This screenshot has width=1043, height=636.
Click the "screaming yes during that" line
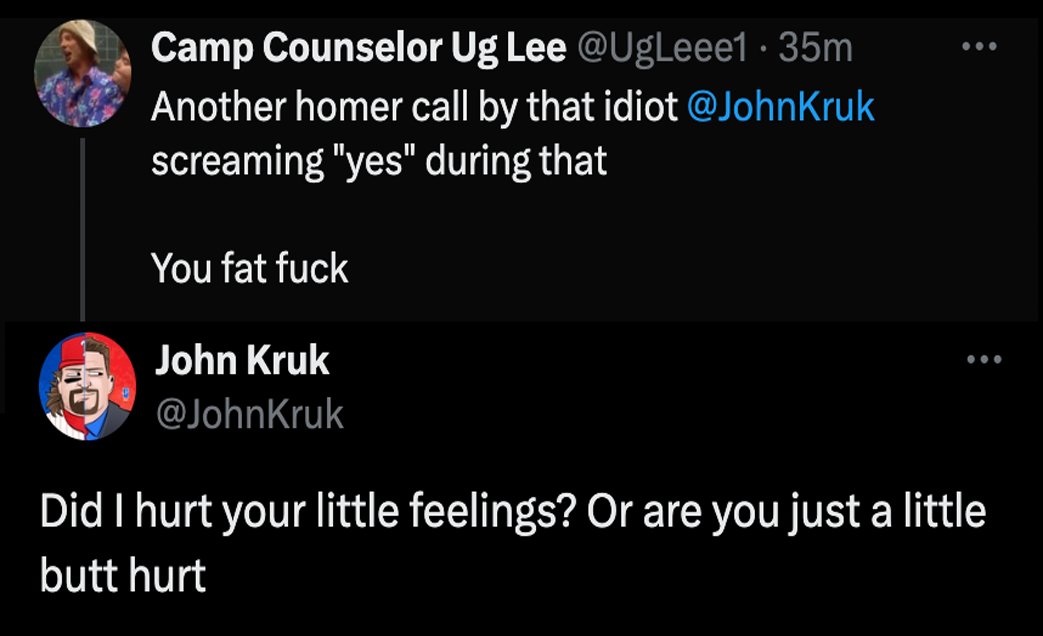(x=379, y=160)
